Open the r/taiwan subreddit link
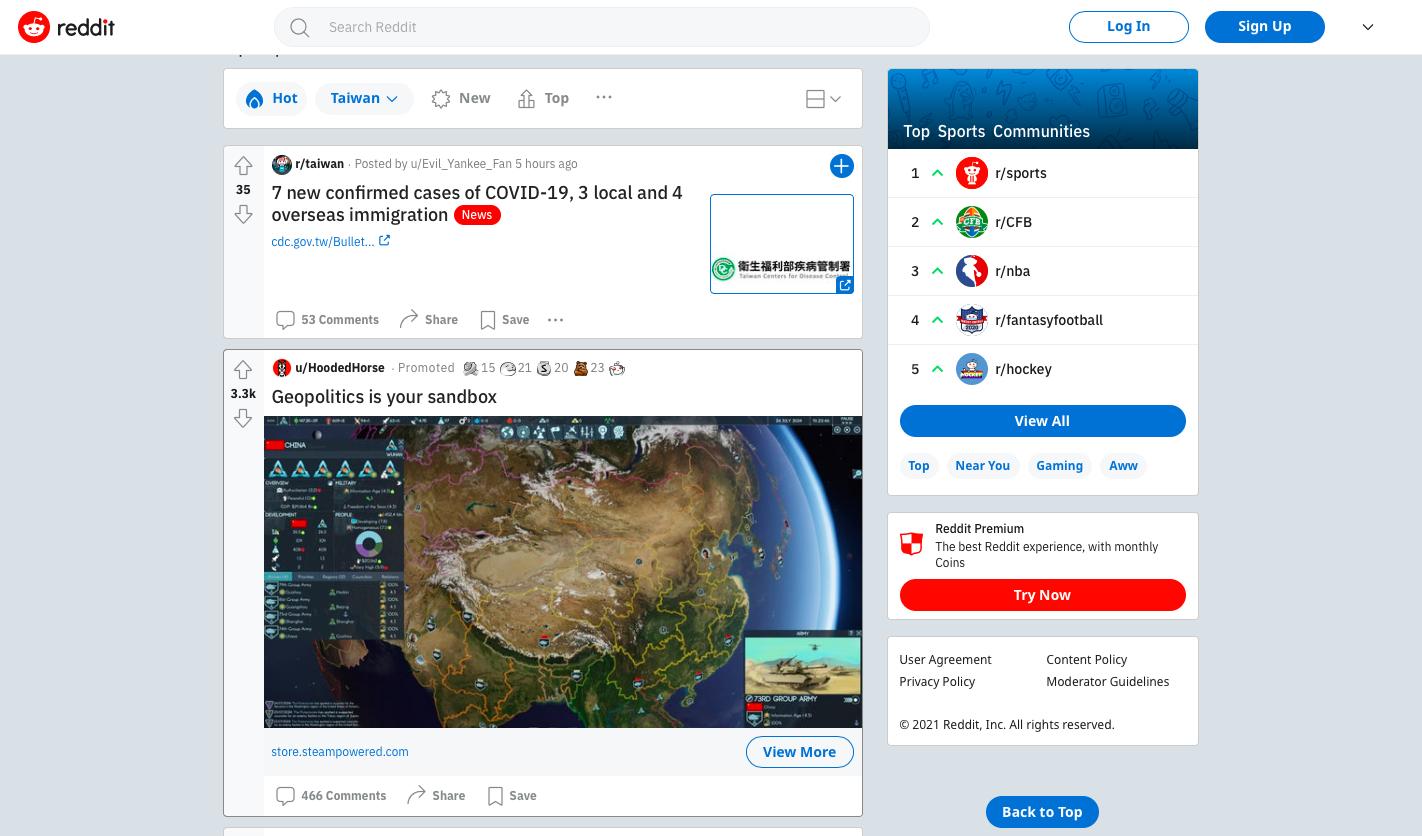Image resolution: width=1422 pixels, height=836 pixels. tap(320, 164)
